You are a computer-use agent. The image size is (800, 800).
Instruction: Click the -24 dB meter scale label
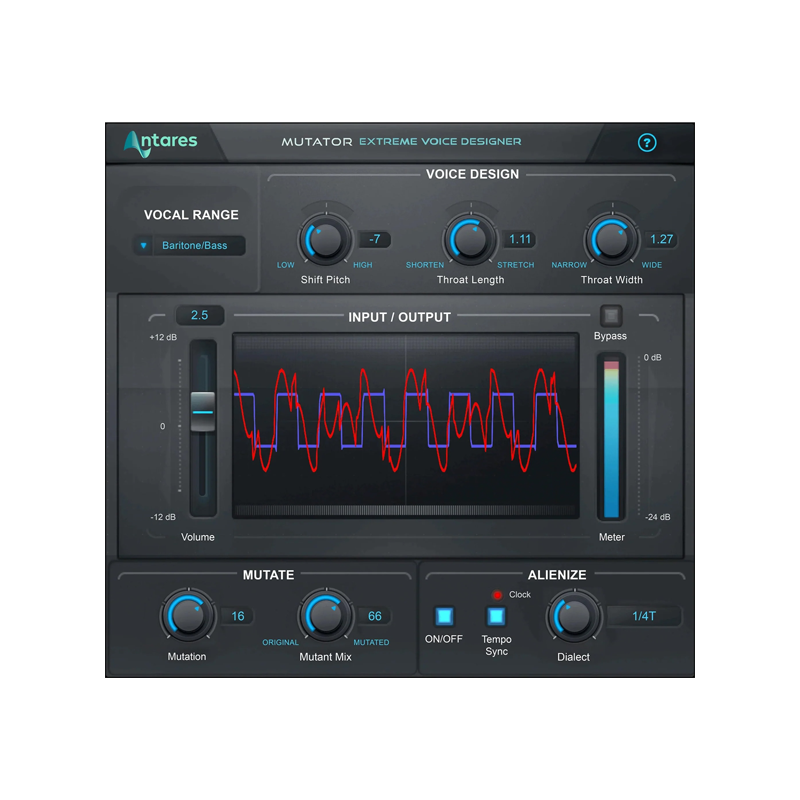[658, 517]
